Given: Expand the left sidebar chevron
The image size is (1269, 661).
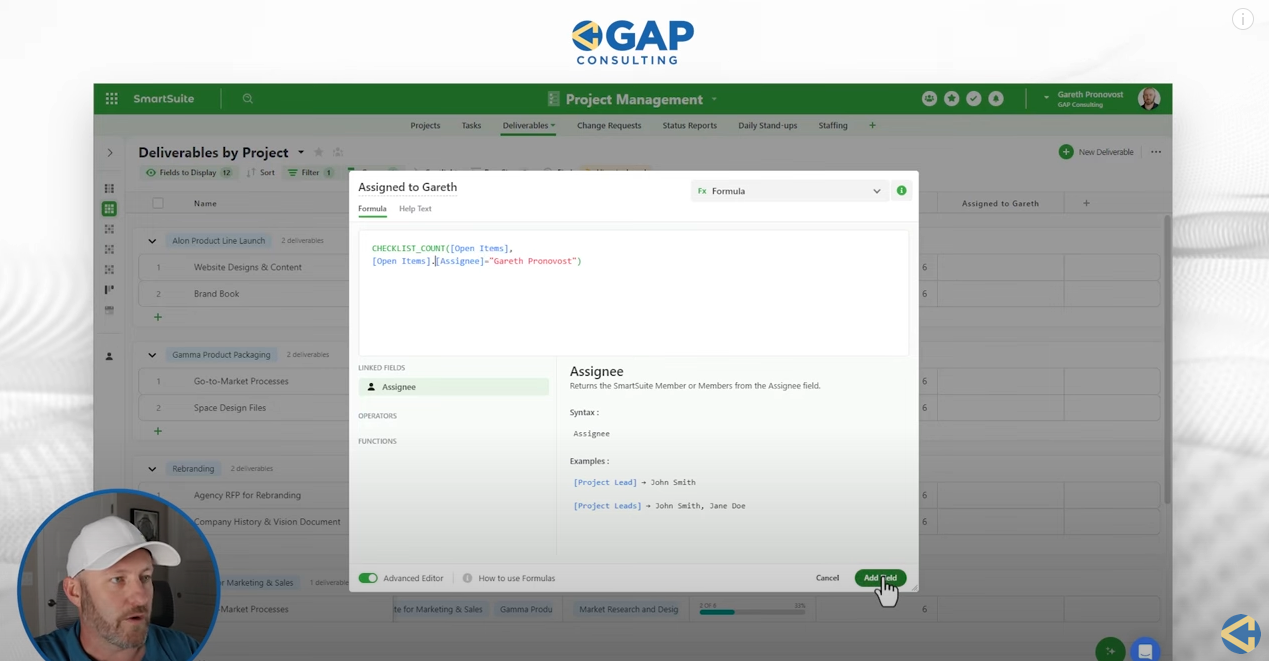Looking at the screenshot, I should (110, 153).
